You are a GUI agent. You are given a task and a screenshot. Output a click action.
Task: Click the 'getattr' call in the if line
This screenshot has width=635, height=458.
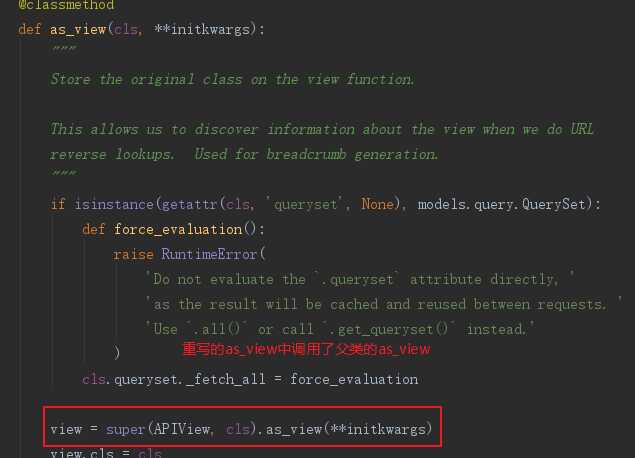[x=190, y=204]
